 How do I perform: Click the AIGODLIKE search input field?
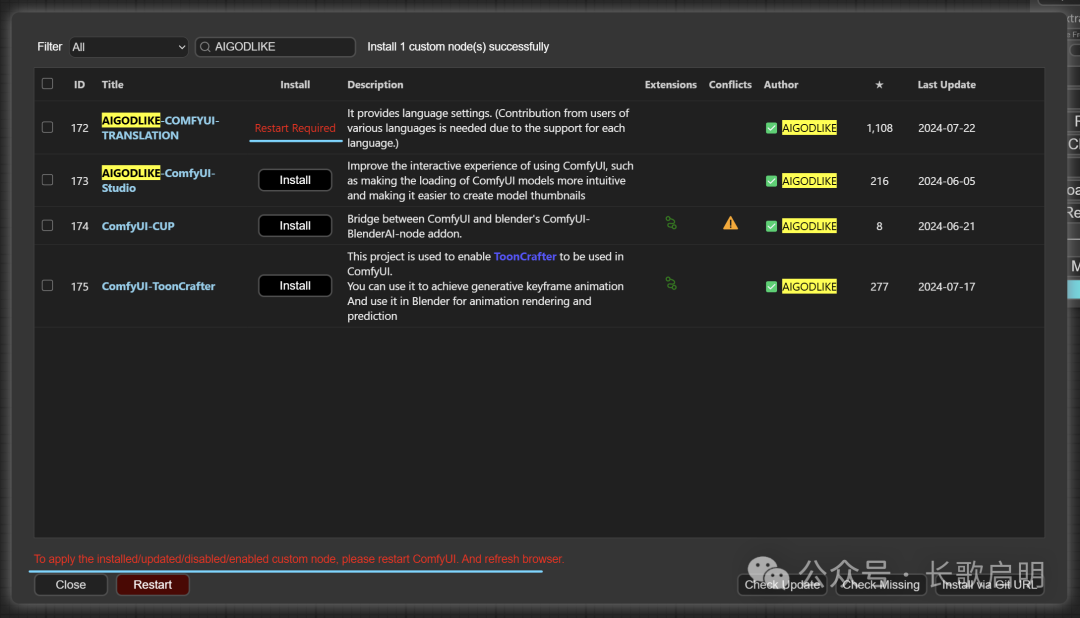(276, 47)
